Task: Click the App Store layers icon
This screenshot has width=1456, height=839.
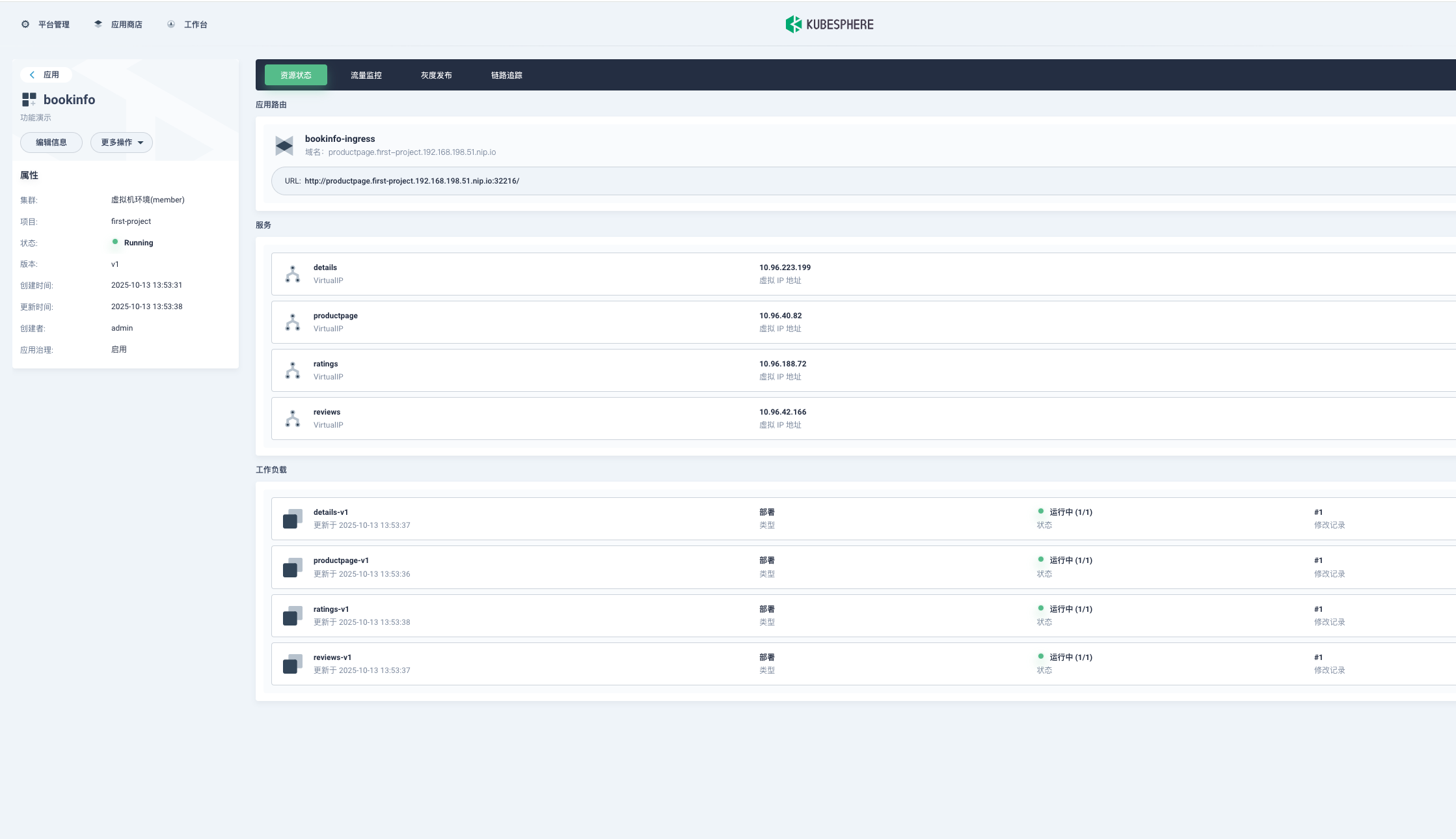Action: tap(98, 24)
